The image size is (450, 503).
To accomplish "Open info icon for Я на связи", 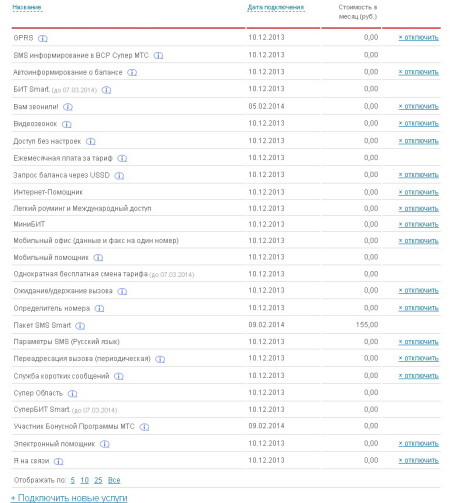I will (58, 461).
